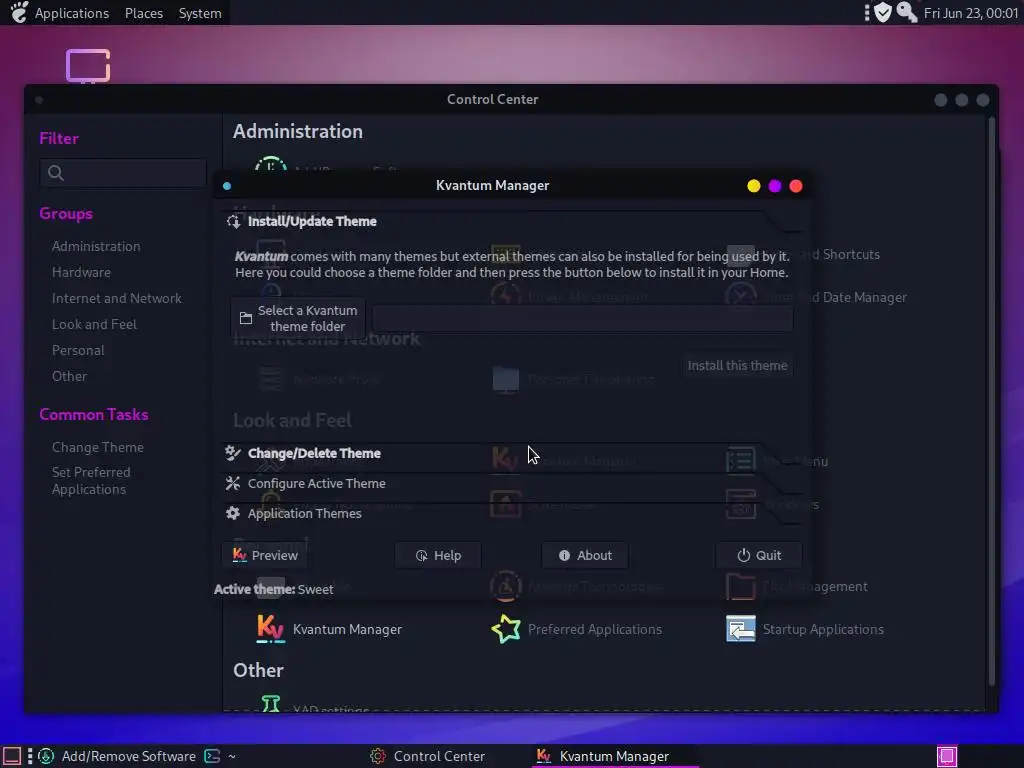Click the clock Fri Jun 23 00:01
The height and width of the screenshot is (768, 1024).
coord(970,13)
